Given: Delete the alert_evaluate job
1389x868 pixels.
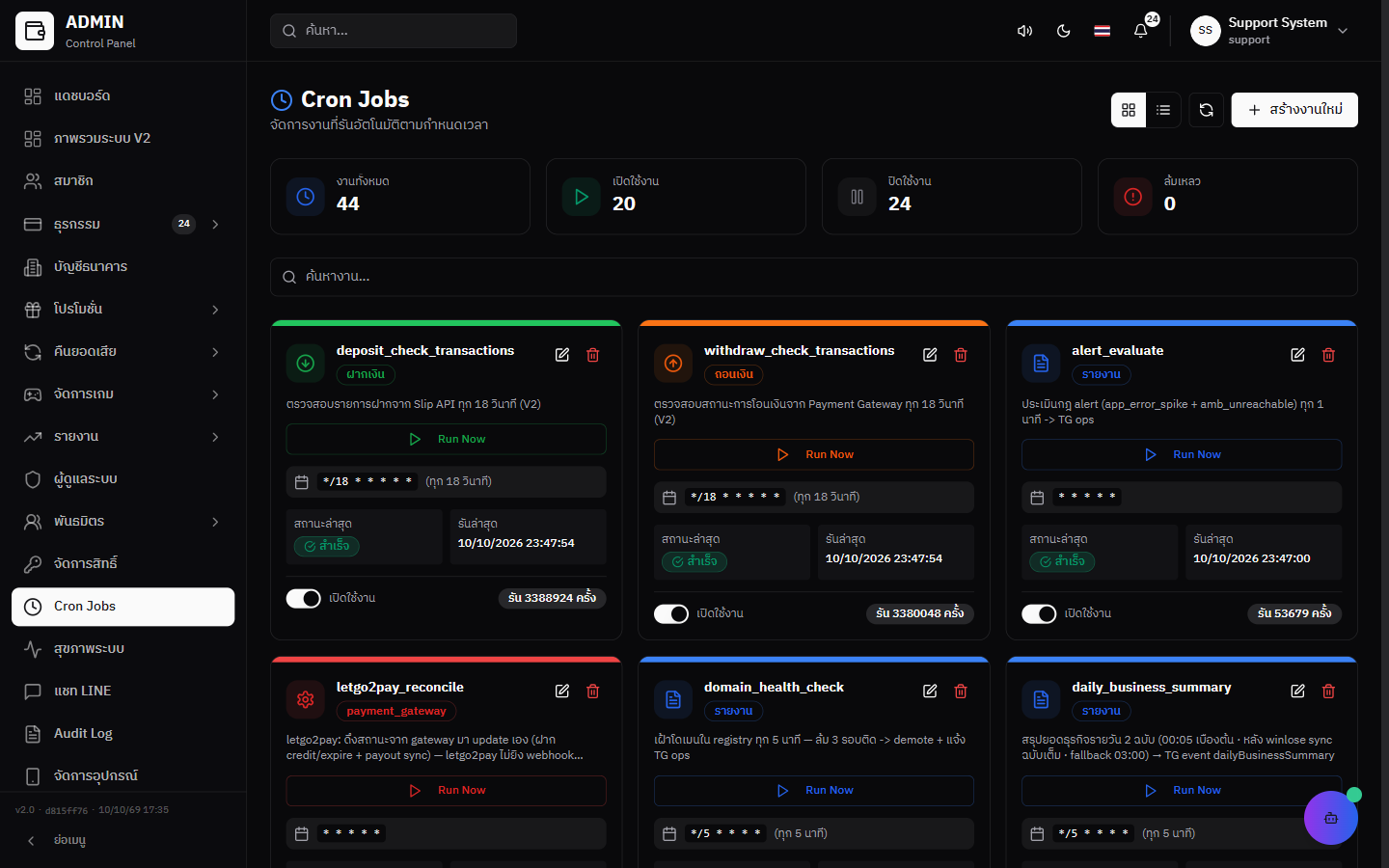Looking at the screenshot, I should coord(1328,355).
